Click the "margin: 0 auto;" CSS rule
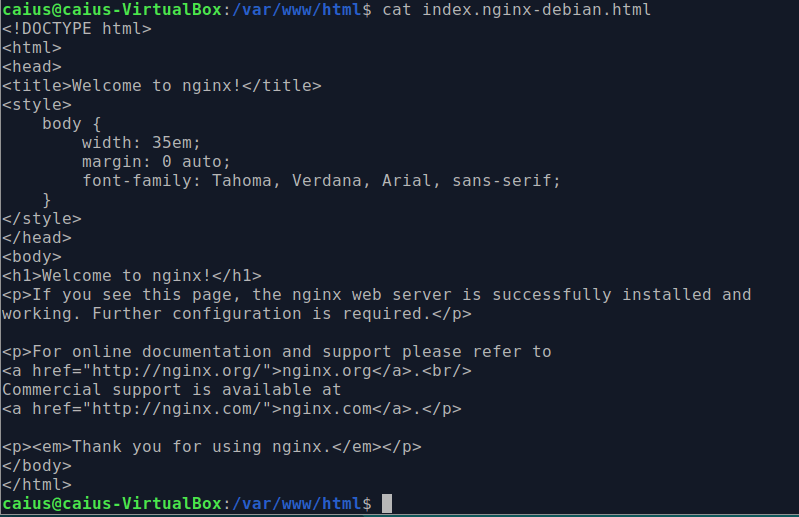The height and width of the screenshot is (517, 799). [x=156, y=162]
